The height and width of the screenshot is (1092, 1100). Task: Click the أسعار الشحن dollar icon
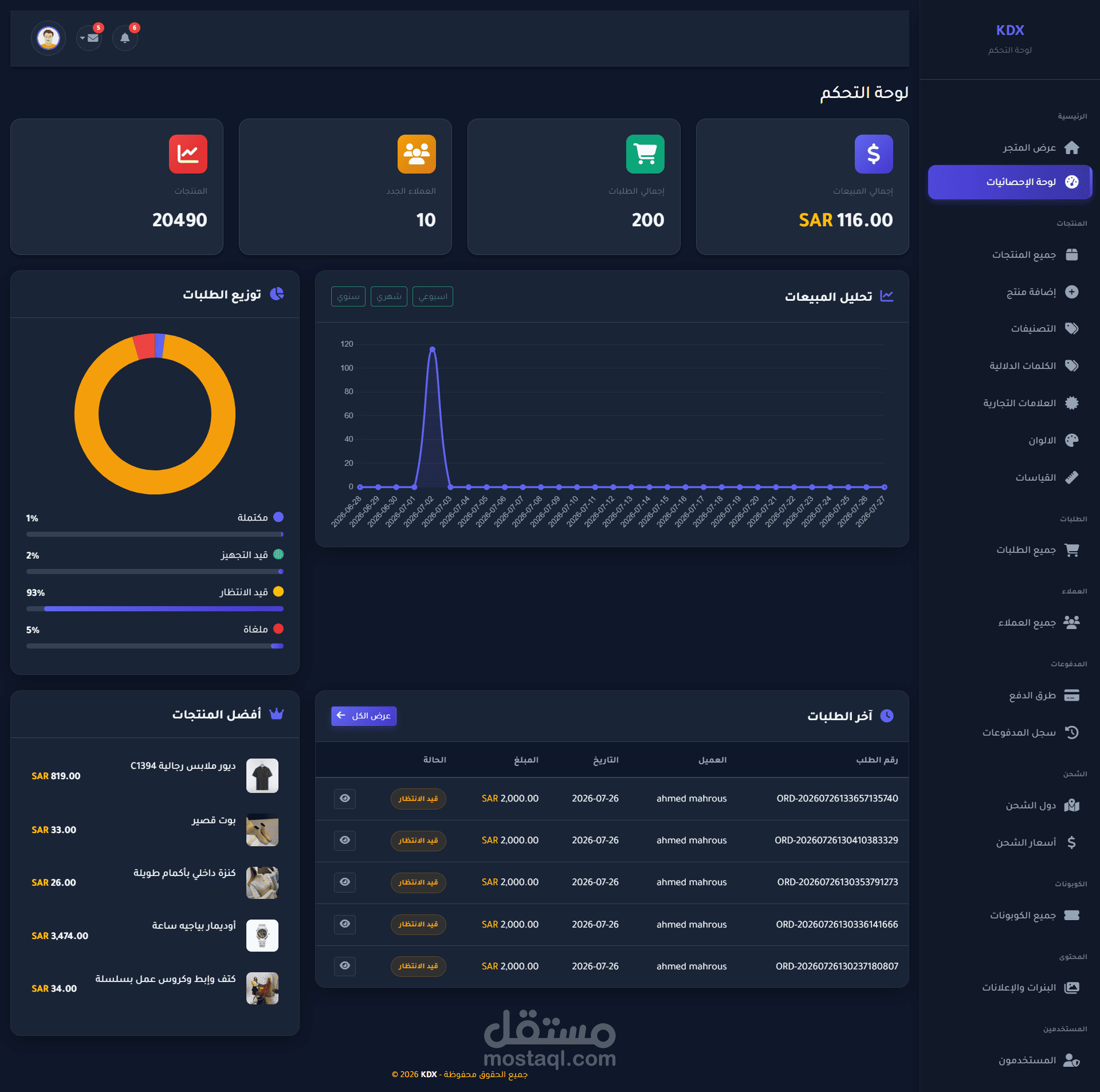pyautogui.click(x=1071, y=842)
